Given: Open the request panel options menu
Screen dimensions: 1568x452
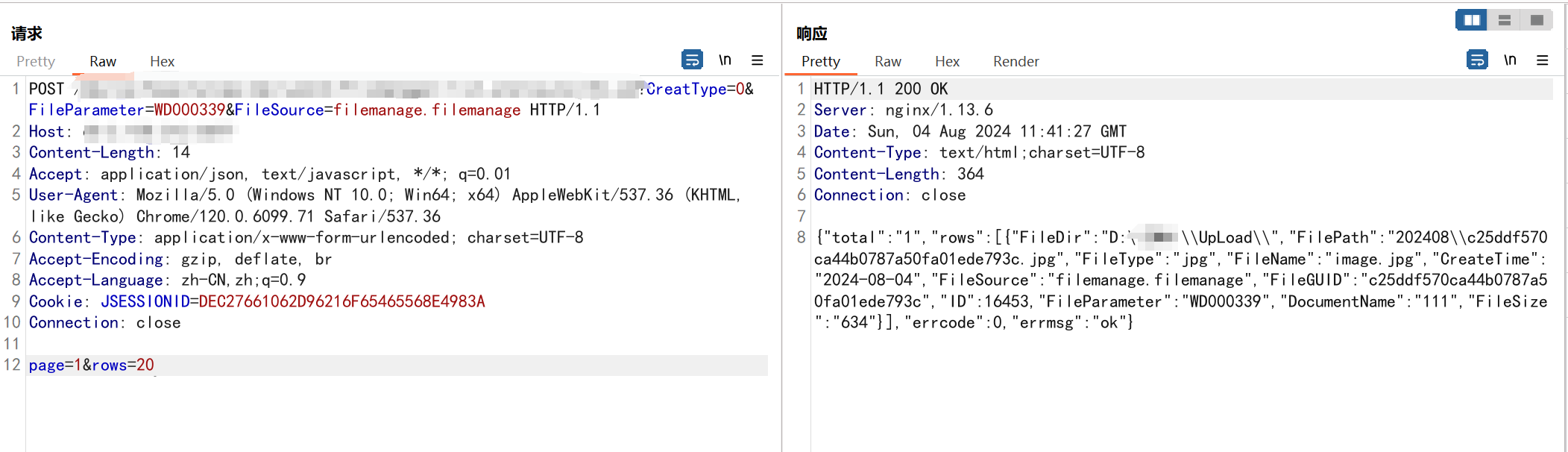Looking at the screenshot, I should (x=758, y=60).
